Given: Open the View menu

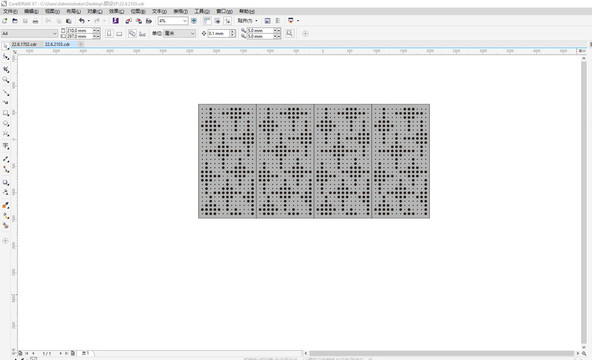Looking at the screenshot, I should tap(52, 11).
